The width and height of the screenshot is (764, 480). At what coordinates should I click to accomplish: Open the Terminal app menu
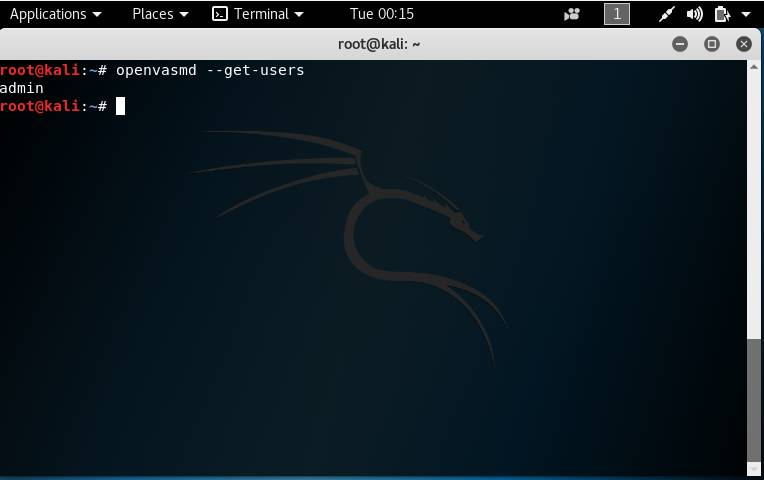pos(258,14)
